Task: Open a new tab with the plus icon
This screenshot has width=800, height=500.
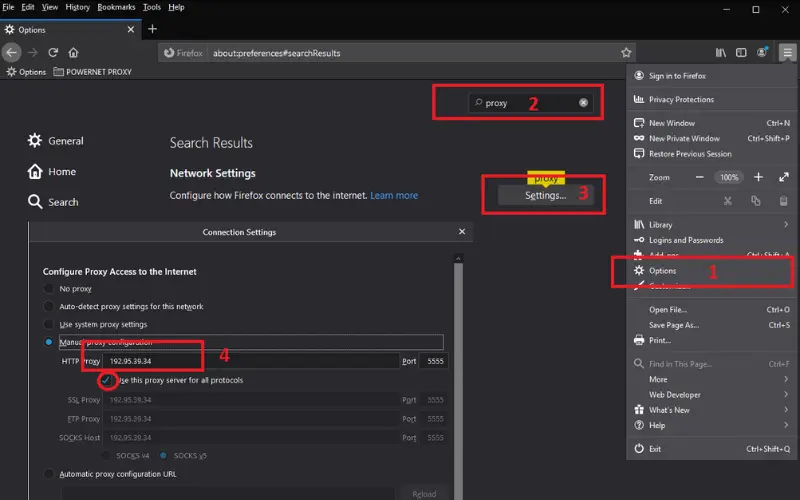Action: 152,29
